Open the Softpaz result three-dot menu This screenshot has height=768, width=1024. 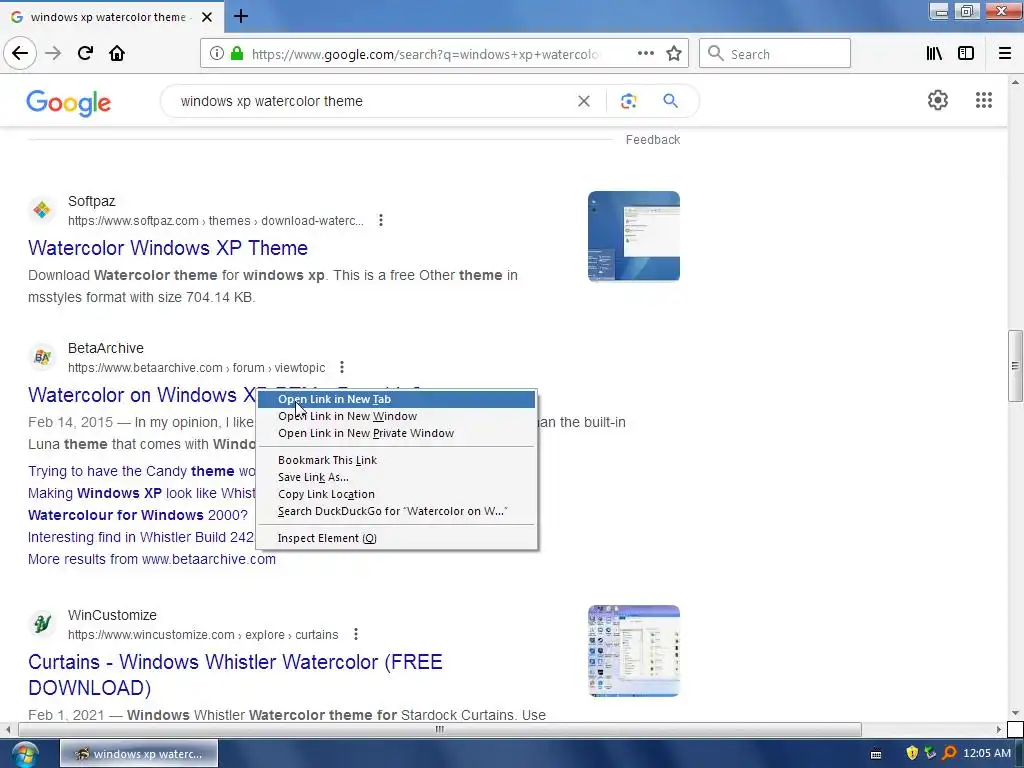point(381,221)
